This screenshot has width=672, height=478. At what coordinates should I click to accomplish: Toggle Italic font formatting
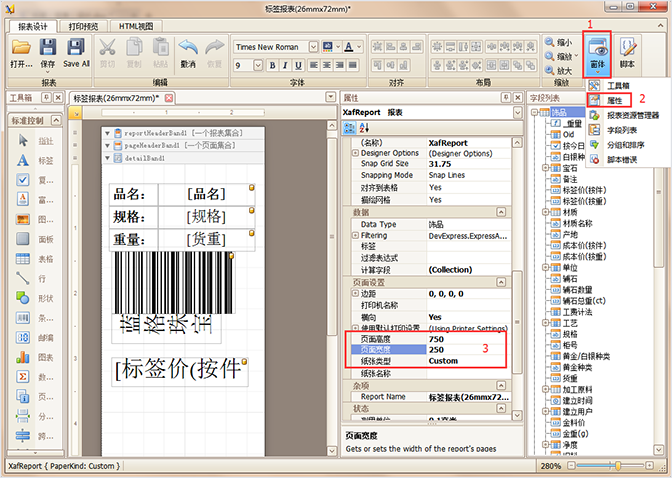285,66
